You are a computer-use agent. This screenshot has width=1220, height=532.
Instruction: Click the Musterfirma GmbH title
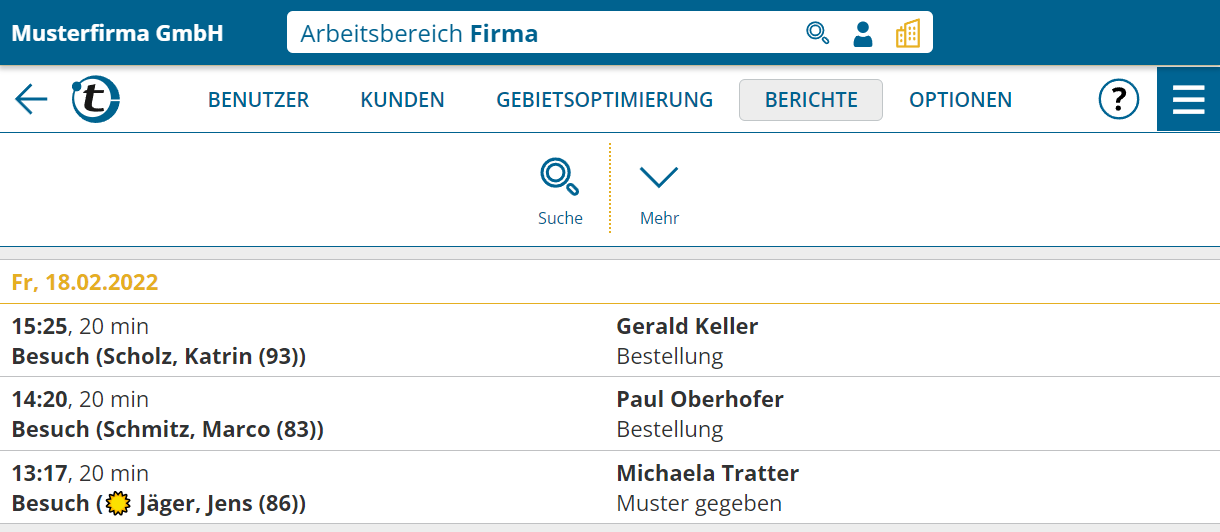coord(118,33)
